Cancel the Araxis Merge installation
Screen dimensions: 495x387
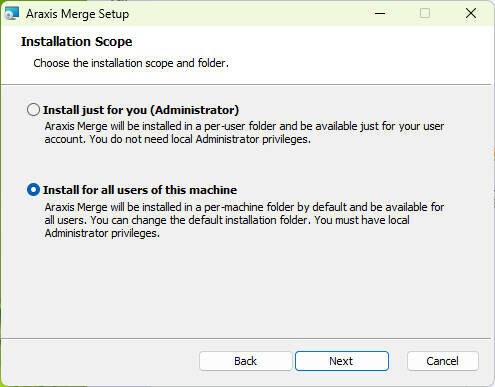pos(443,361)
